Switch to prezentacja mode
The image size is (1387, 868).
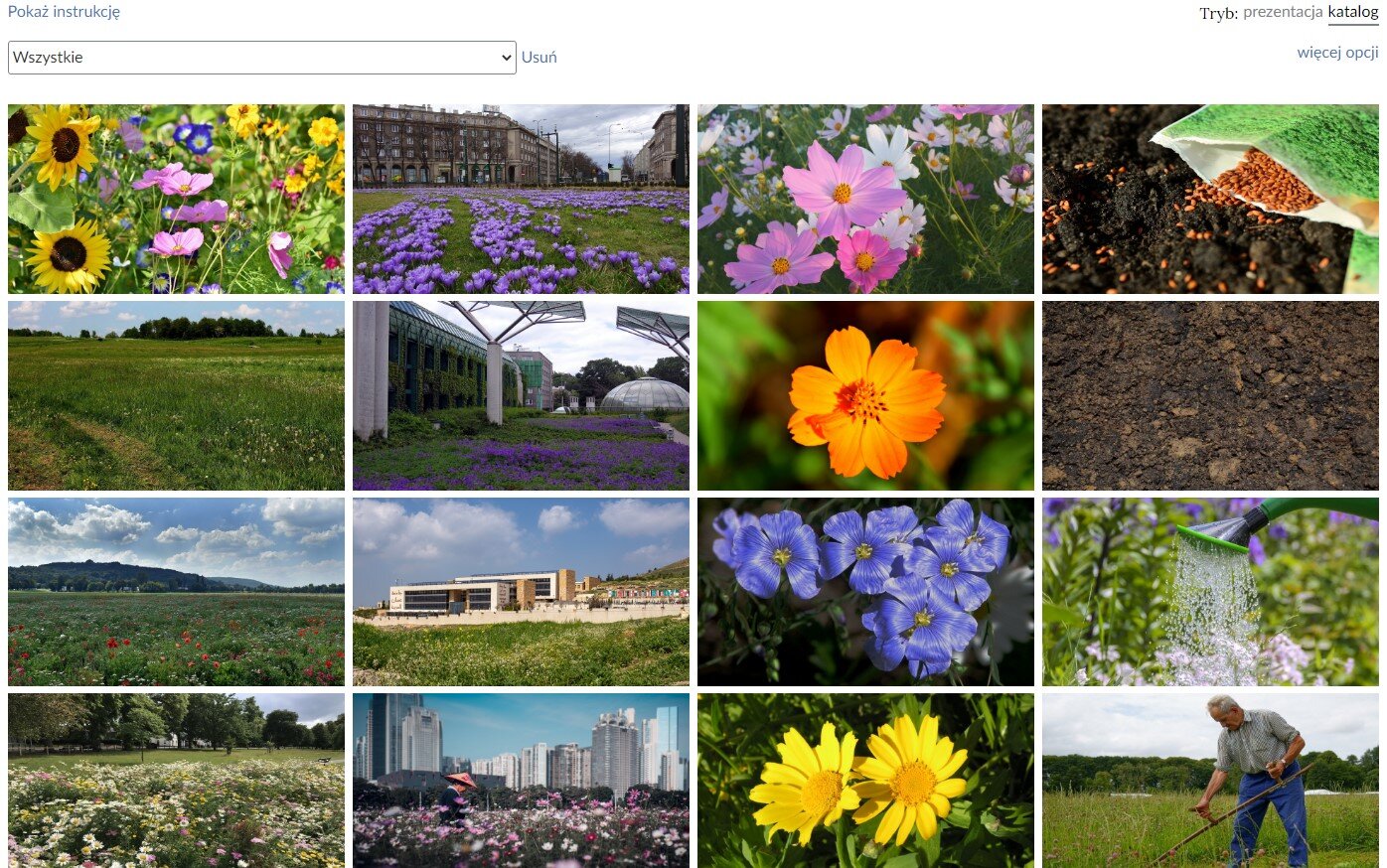[1282, 12]
